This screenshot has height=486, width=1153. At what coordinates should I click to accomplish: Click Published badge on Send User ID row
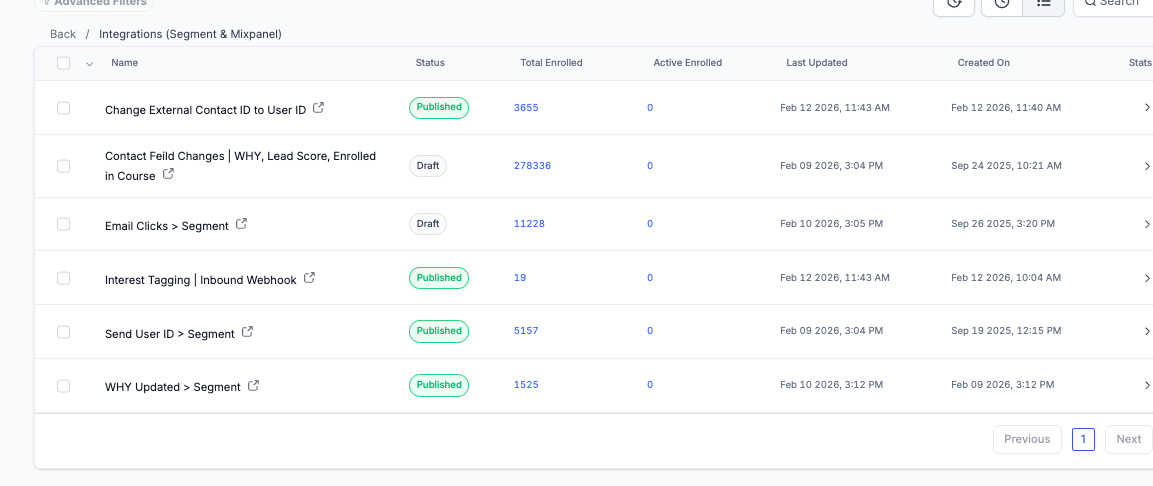(439, 331)
